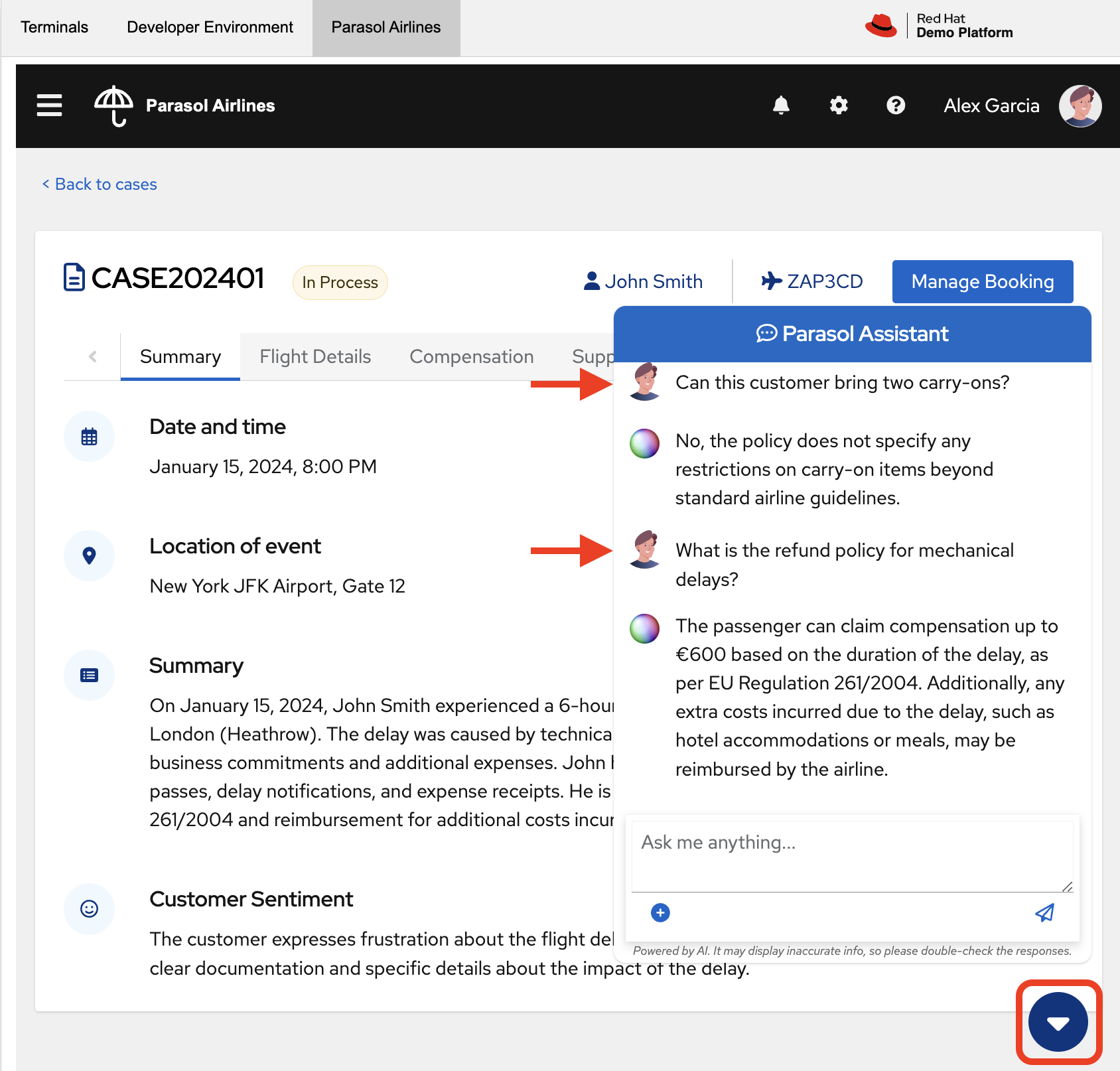The height and width of the screenshot is (1071, 1120).
Task: Click the case document icon beside CASE202401
Action: coord(74,277)
